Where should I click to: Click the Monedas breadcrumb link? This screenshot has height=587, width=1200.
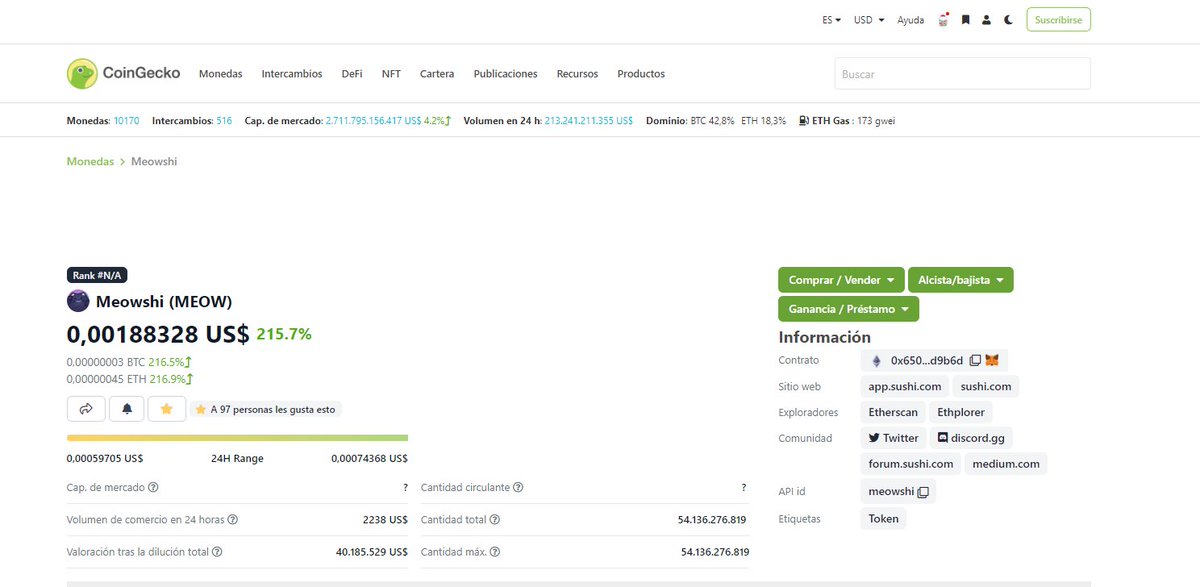tap(90, 161)
